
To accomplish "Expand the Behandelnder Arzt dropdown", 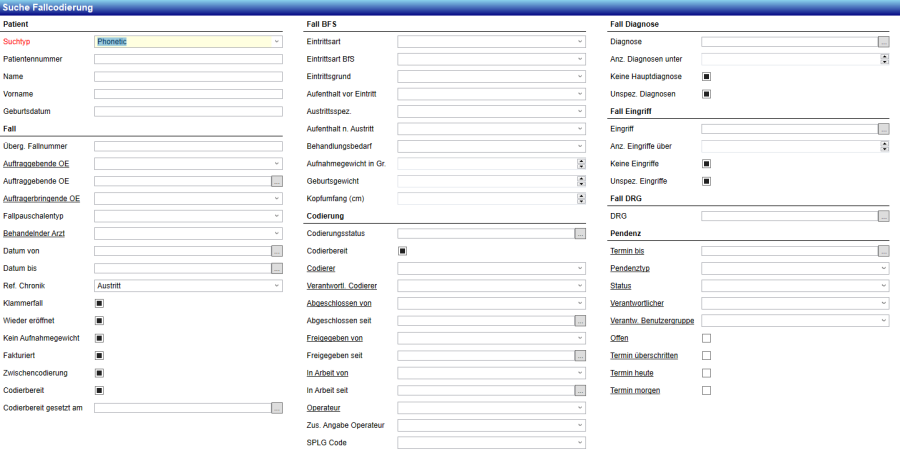I will point(188,234).
